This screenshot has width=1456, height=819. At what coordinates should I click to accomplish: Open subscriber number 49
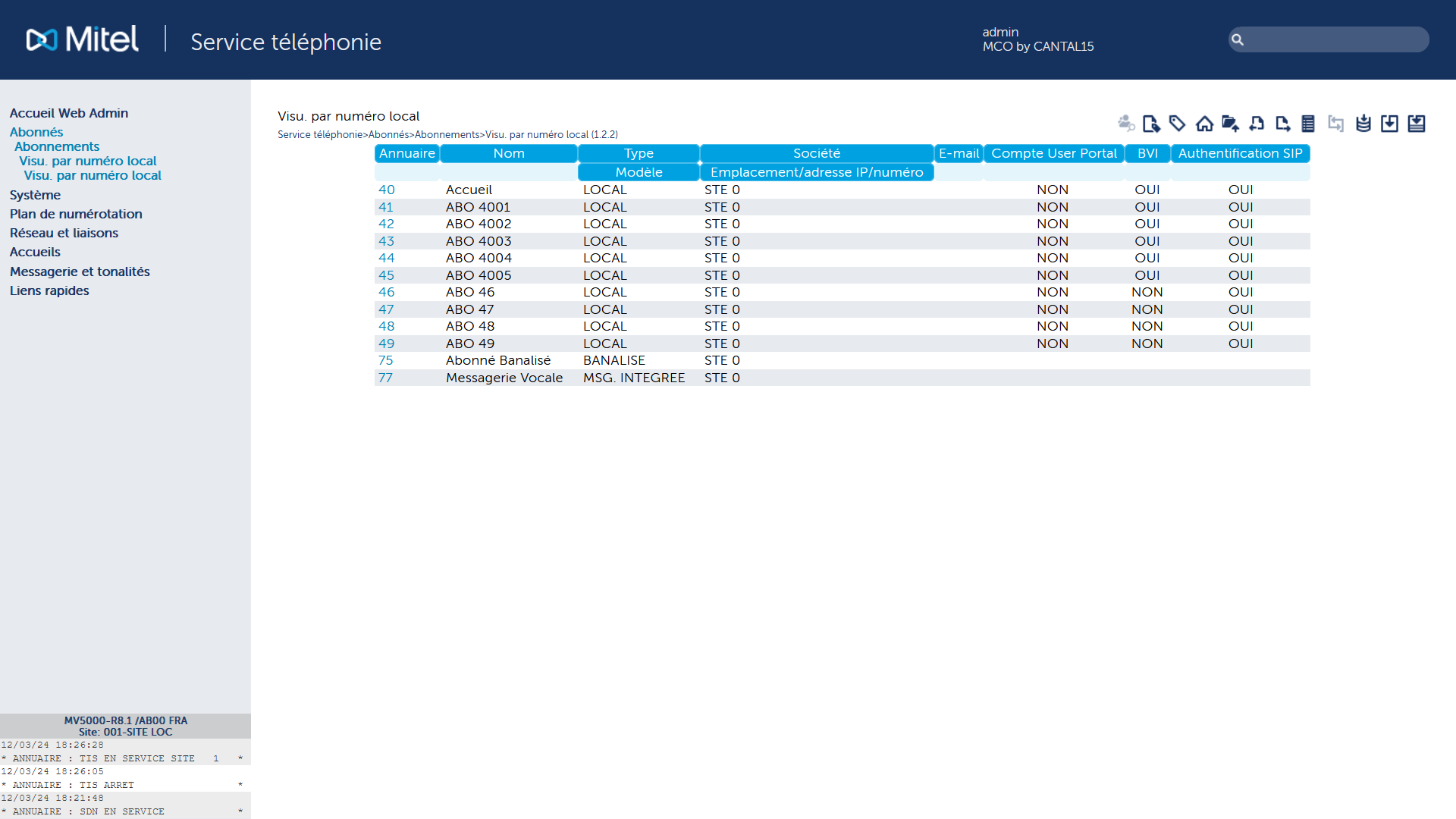387,344
